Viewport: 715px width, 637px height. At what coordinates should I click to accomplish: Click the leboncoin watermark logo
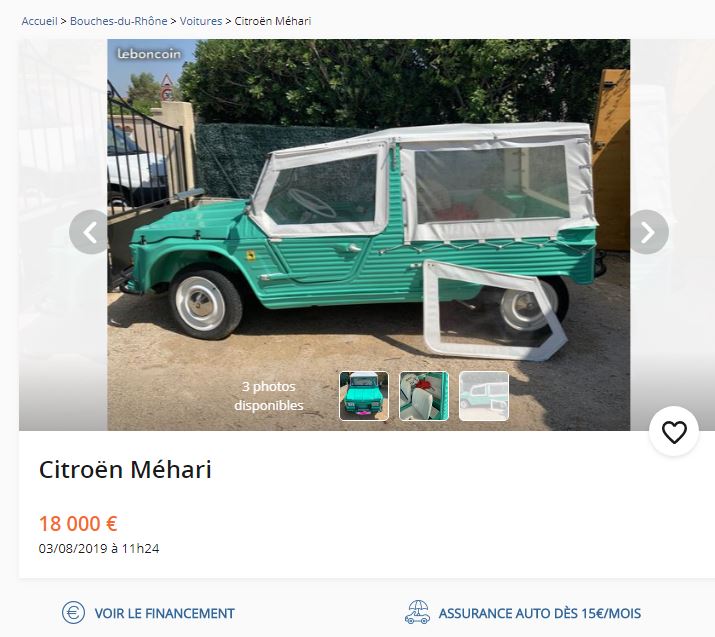[x=149, y=54]
